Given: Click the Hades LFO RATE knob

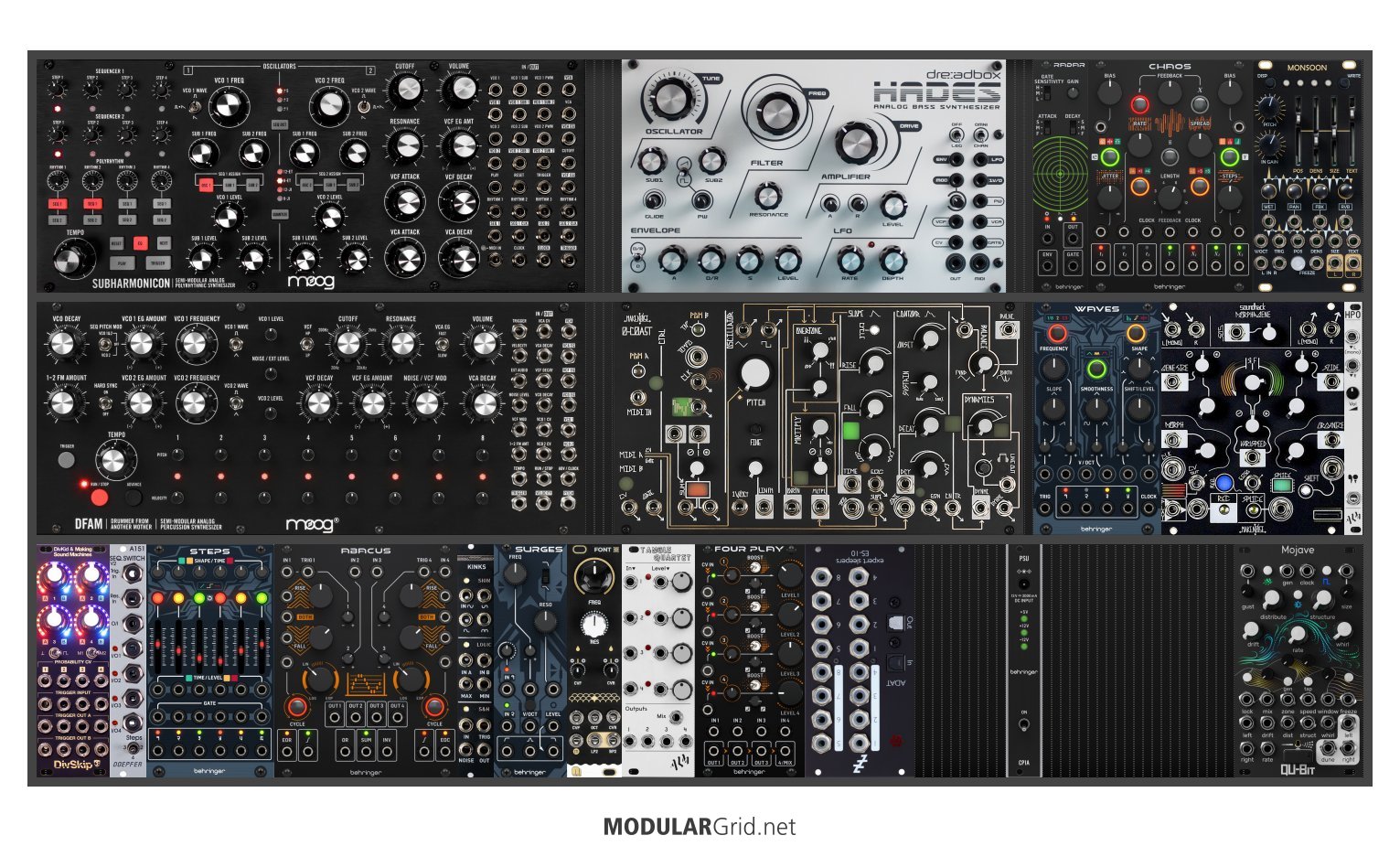Looking at the screenshot, I should pos(850,259).
